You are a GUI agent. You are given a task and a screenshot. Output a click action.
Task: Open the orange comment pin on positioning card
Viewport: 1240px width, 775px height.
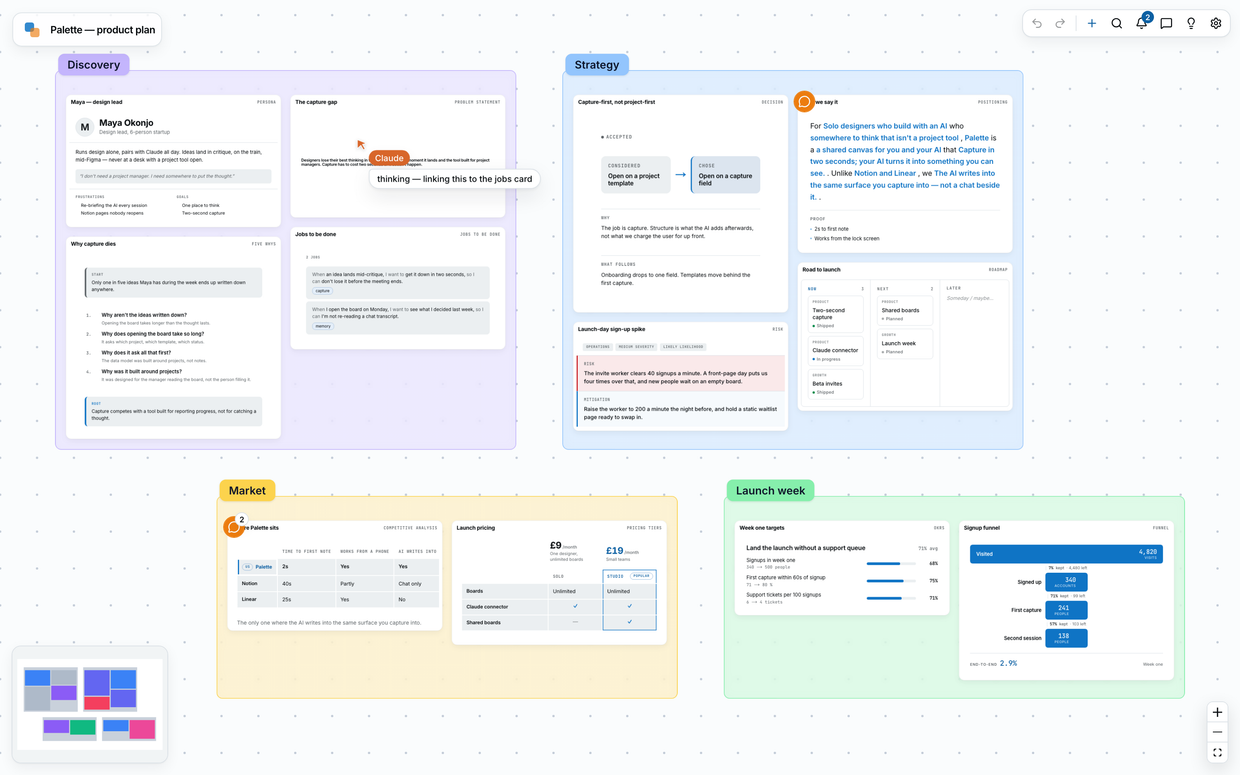[x=804, y=102]
